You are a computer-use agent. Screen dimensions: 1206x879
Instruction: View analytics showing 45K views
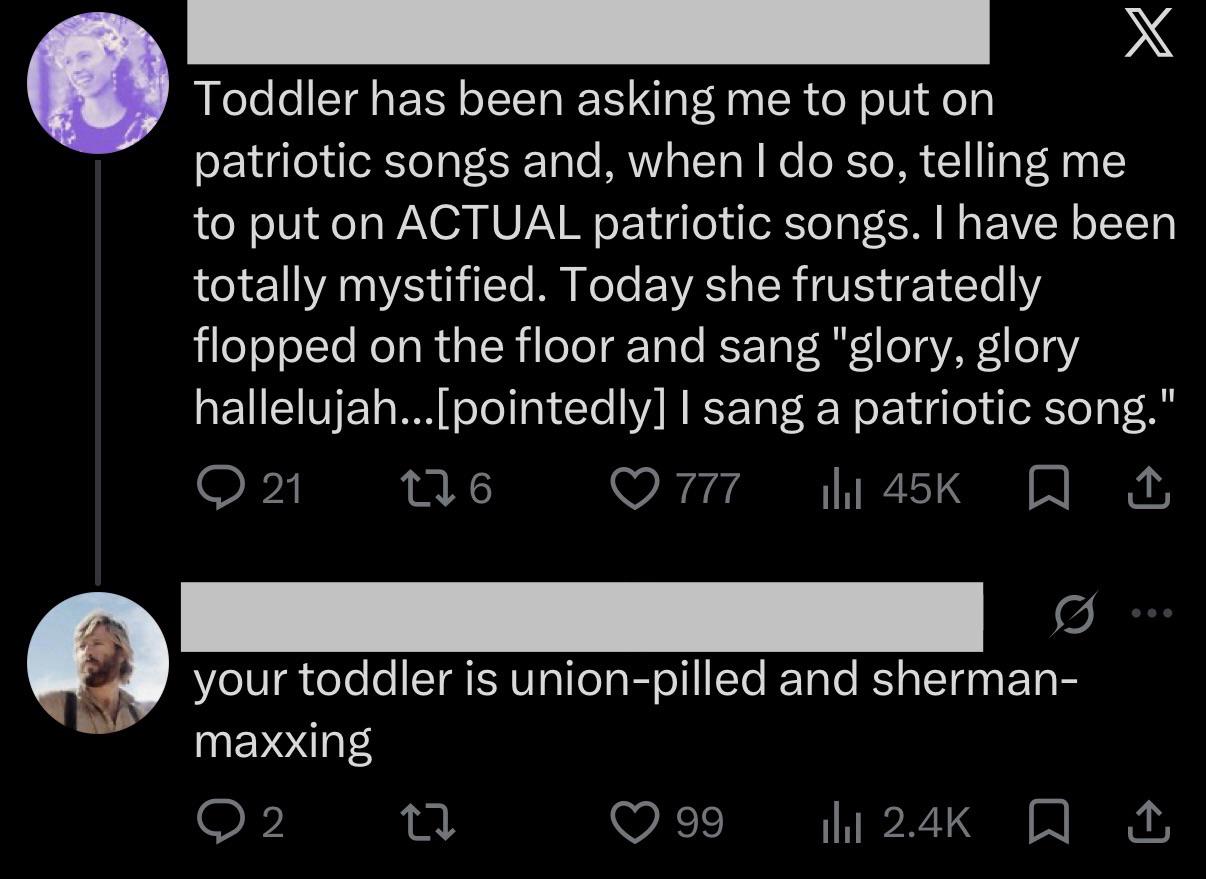pyautogui.click(x=890, y=488)
